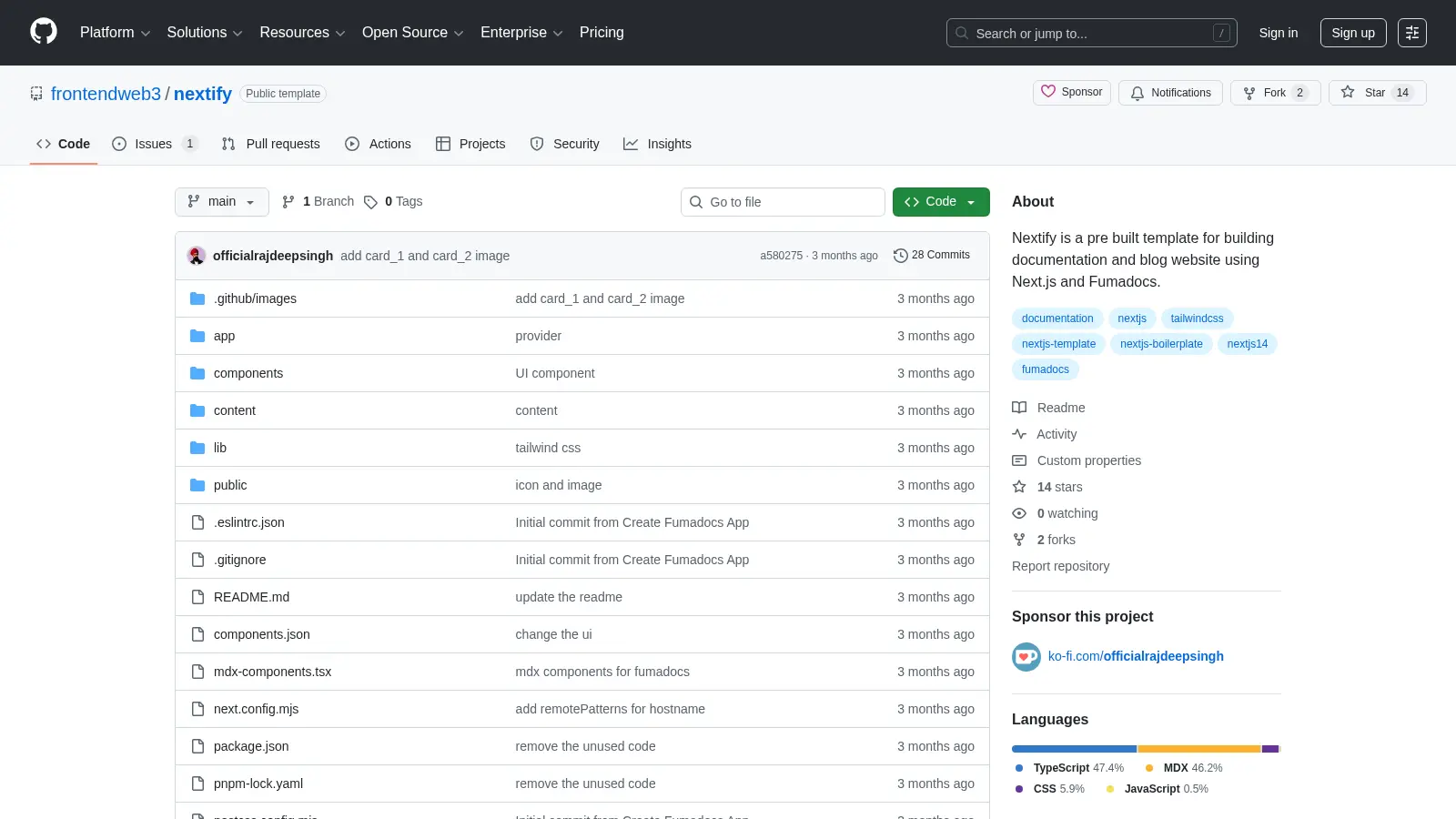Viewport: 1456px width, 819px height.
Task: Open the components folder
Action: point(248,373)
